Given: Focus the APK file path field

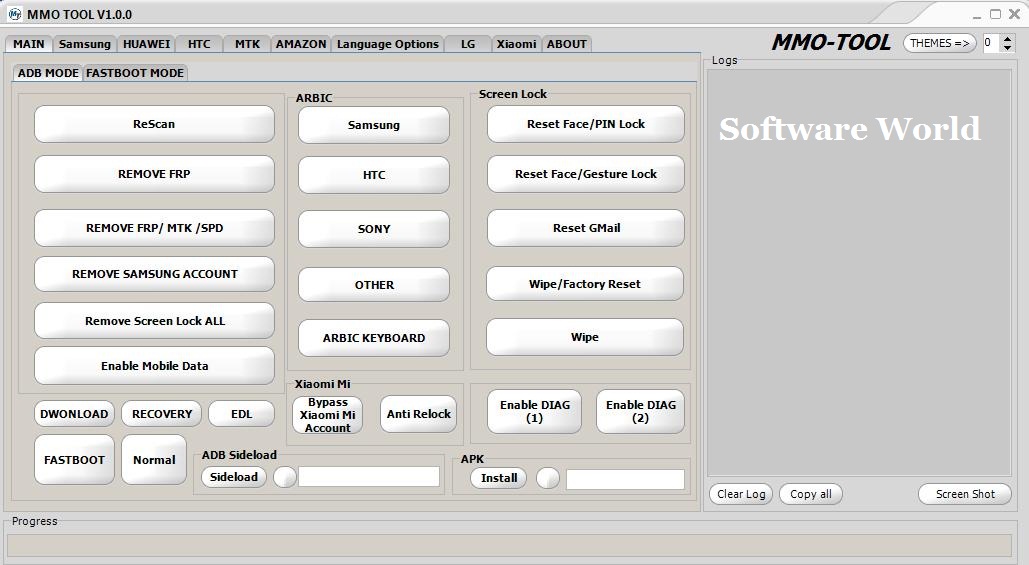Looking at the screenshot, I should [x=625, y=479].
